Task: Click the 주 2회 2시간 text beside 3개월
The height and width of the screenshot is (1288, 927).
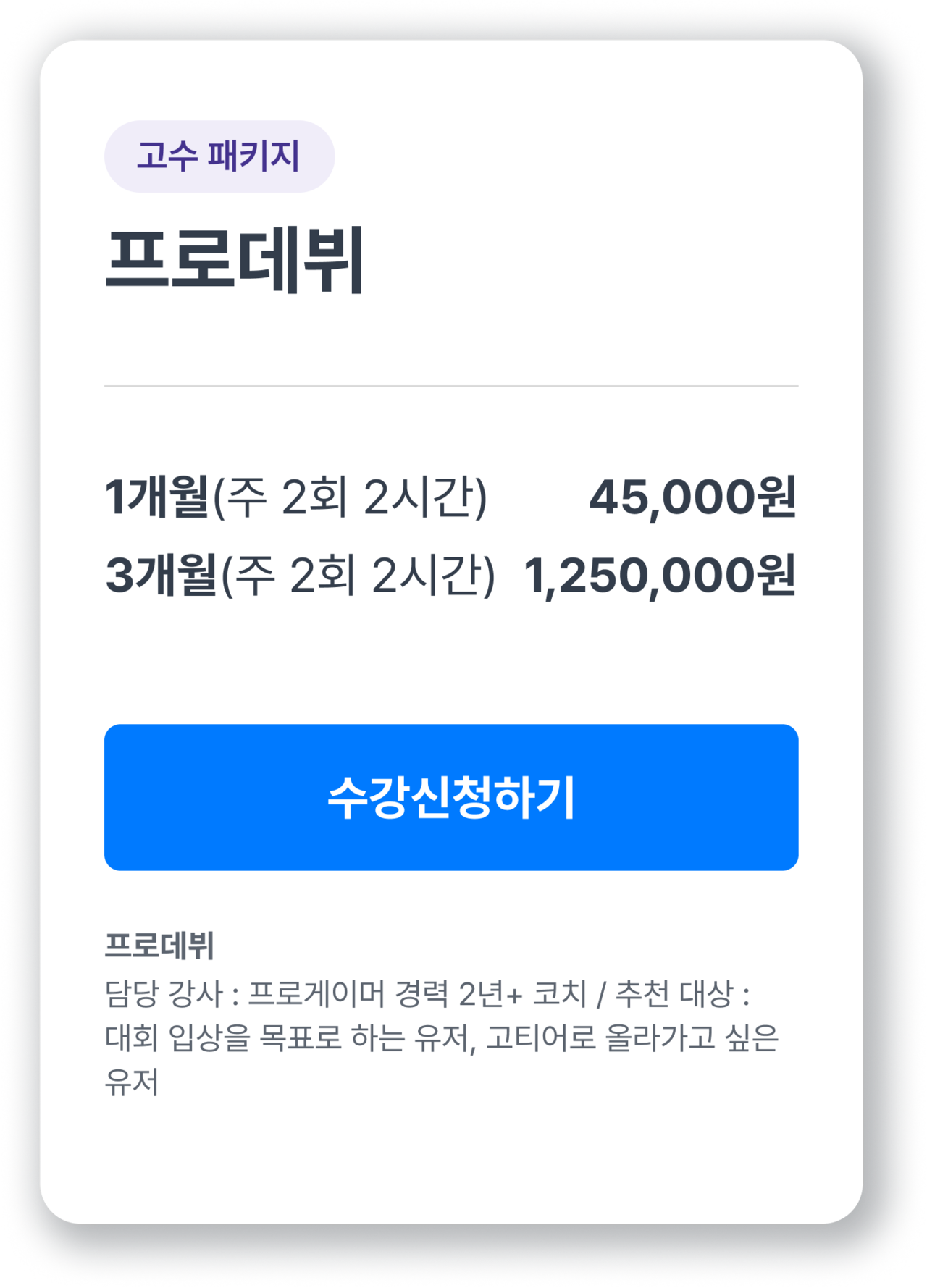Action: point(358,576)
